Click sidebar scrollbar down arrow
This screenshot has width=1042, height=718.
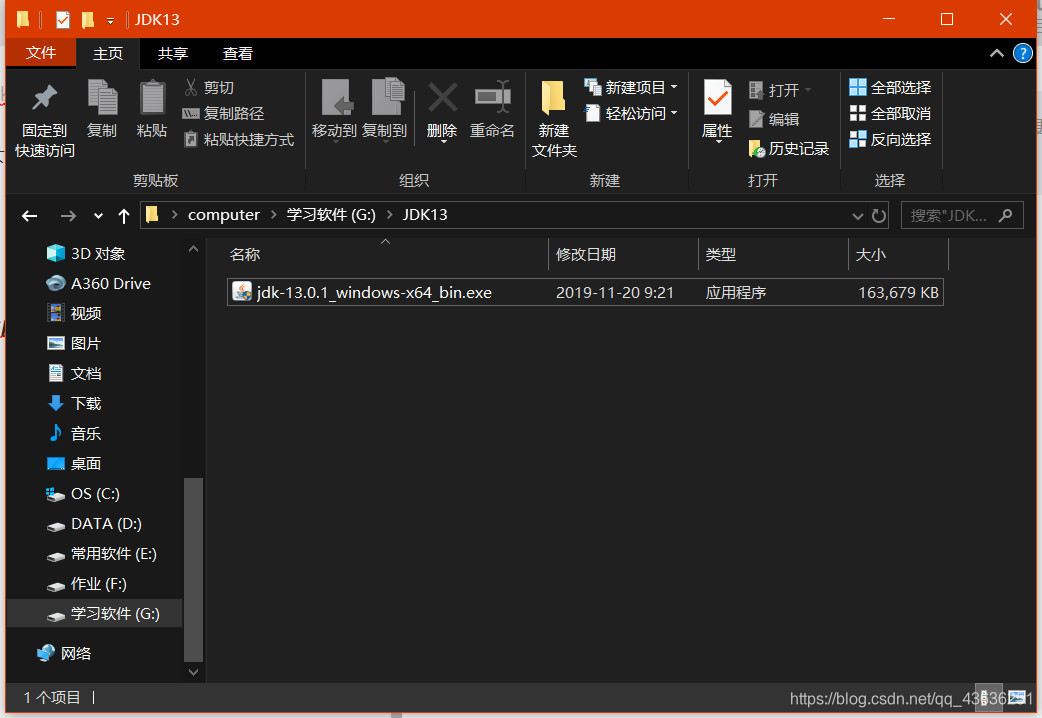[193, 672]
